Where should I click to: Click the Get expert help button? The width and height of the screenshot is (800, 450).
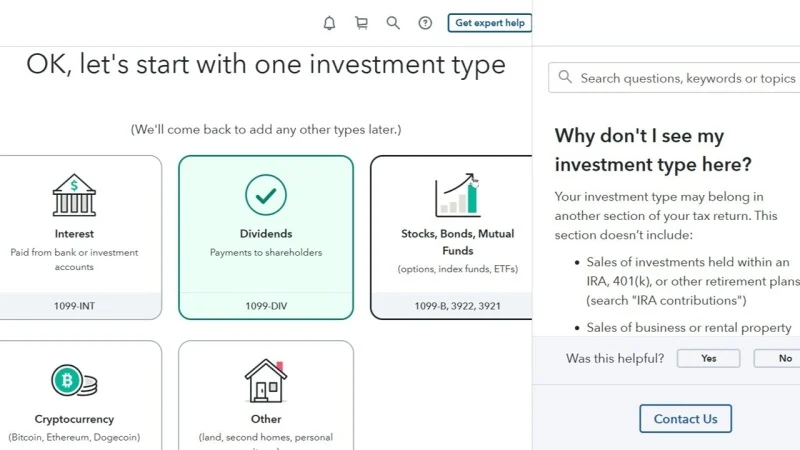[489, 23]
